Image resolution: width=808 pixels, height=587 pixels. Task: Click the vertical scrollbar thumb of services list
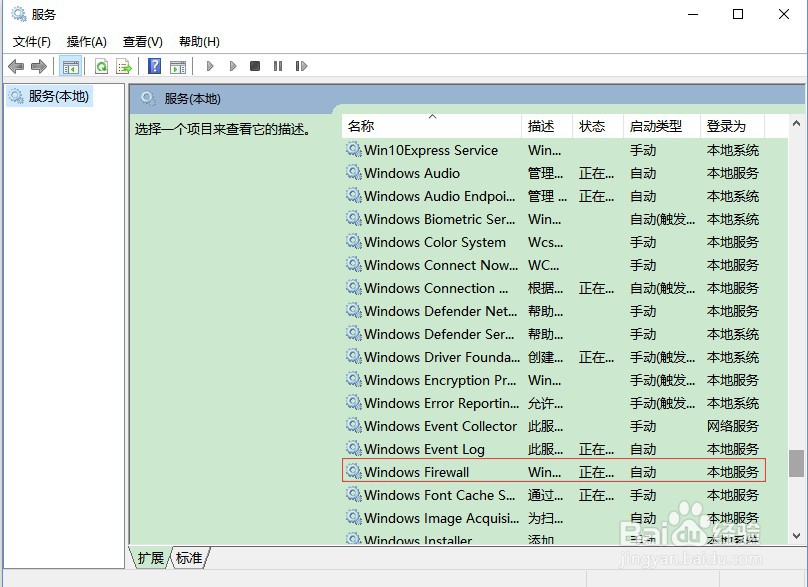[x=796, y=463]
